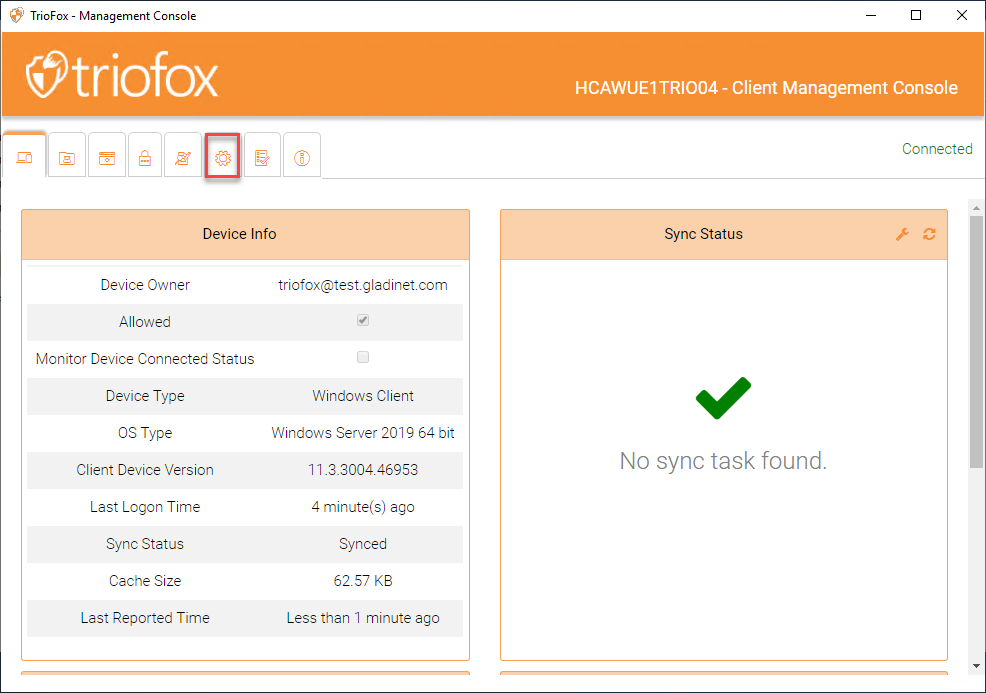
Task: Click the Windows Server 2019 64 bit value
Action: (363, 433)
